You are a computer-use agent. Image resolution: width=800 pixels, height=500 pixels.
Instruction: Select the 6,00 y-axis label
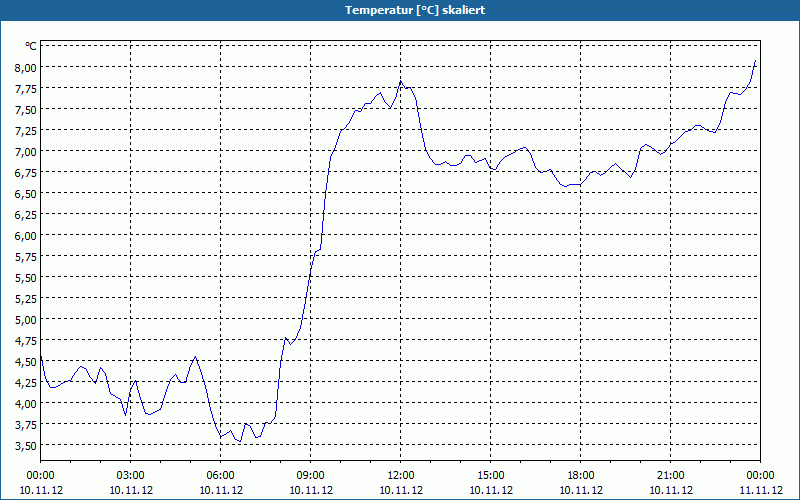click(x=26, y=236)
